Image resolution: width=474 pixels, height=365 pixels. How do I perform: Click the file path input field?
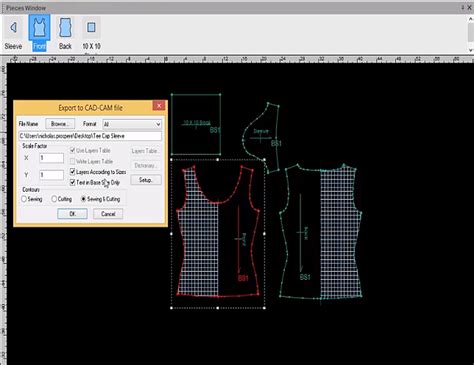90,136
